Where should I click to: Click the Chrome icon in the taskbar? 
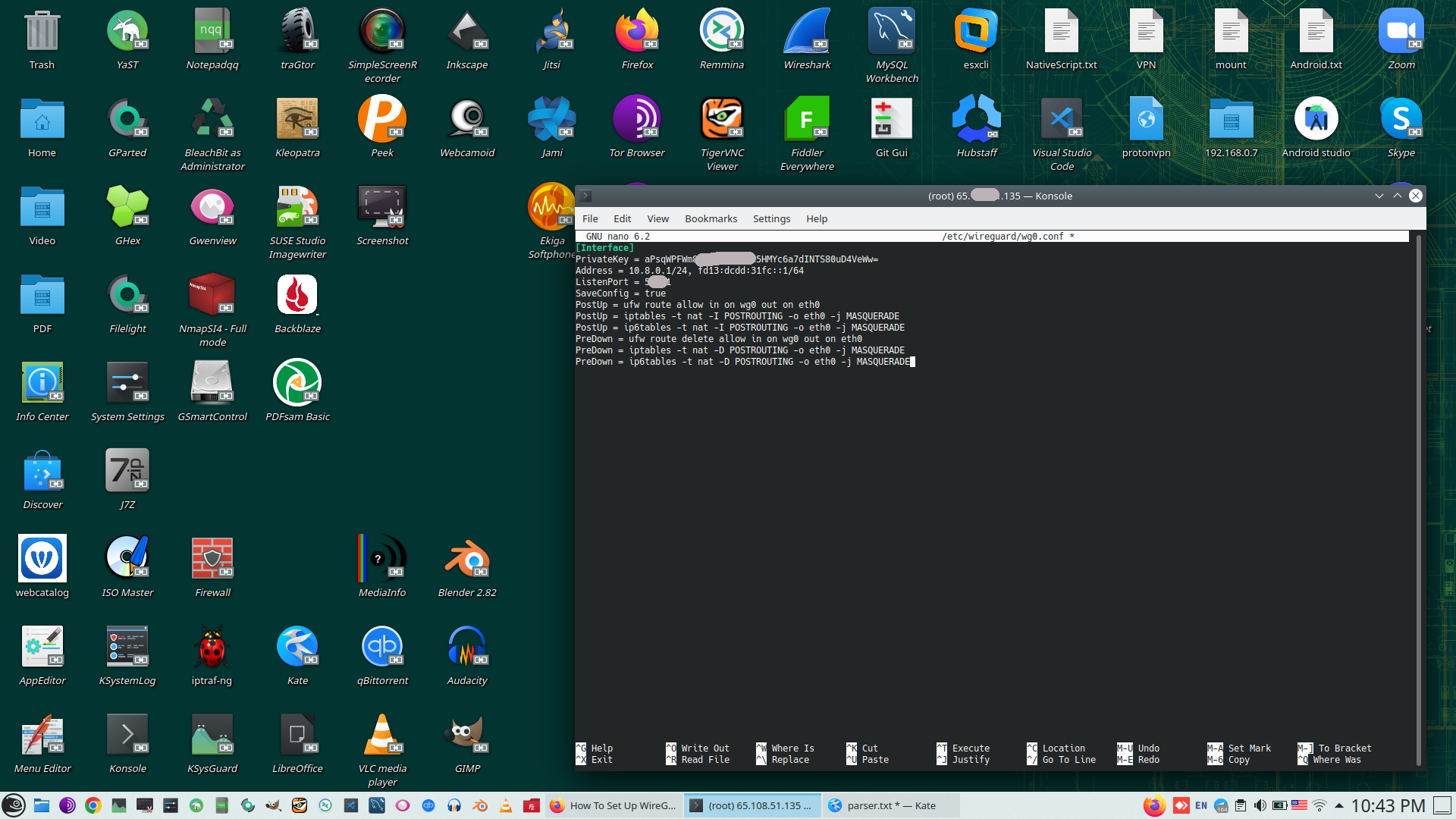pyautogui.click(x=93, y=805)
